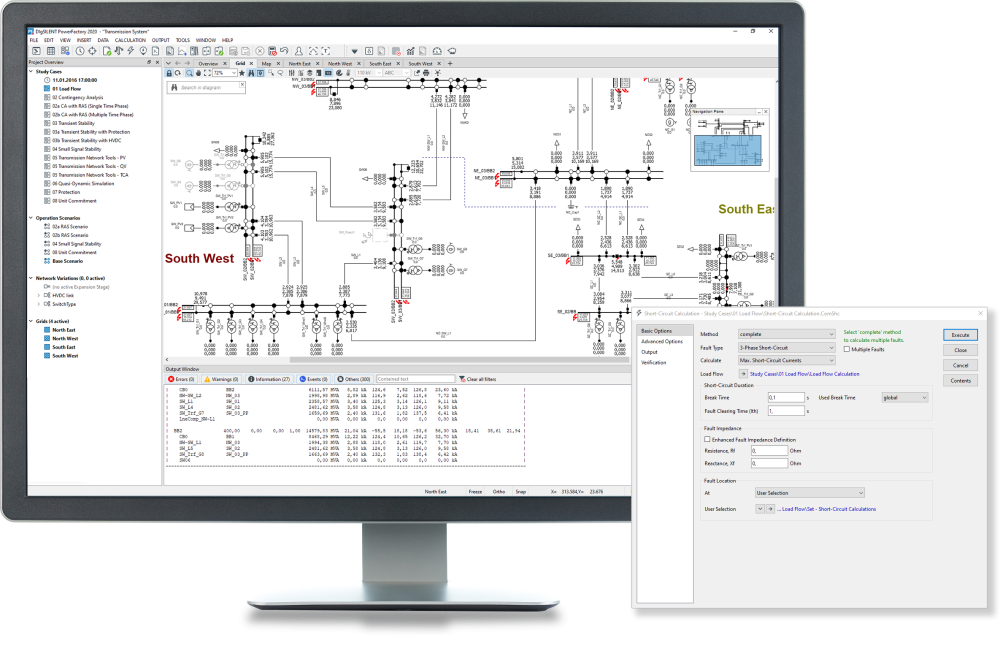Image resolution: width=1000 pixels, height=667 pixels.
Task: Add a new diagram tab with plus icon
Action: pos(450,63)
